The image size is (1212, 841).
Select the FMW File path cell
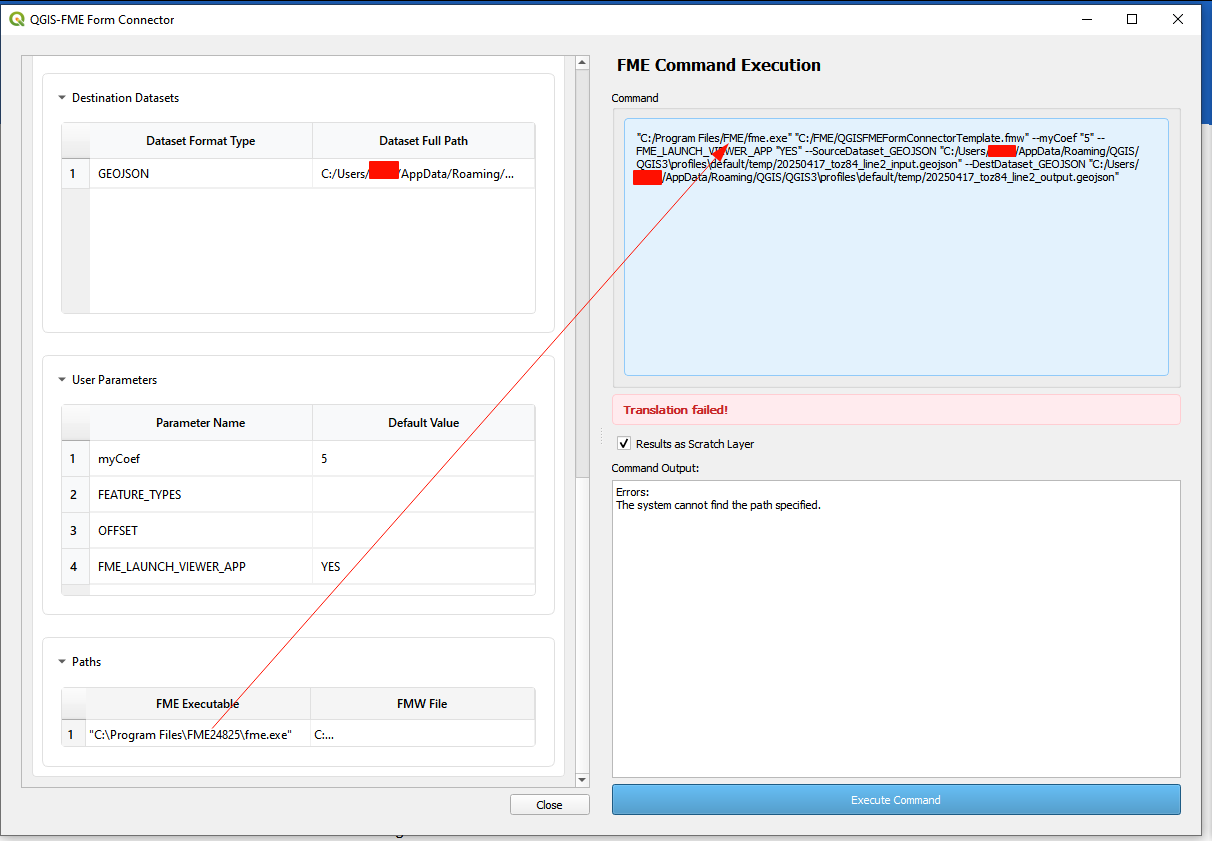[x=422, y=734]
